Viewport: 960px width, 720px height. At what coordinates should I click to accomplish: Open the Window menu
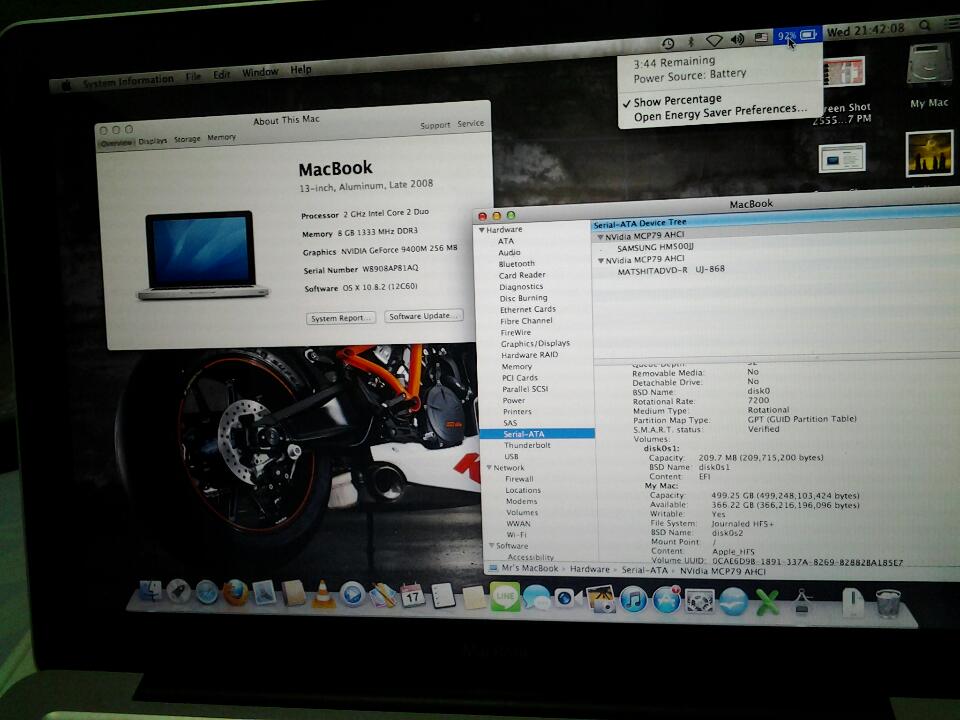pos(260,72)
